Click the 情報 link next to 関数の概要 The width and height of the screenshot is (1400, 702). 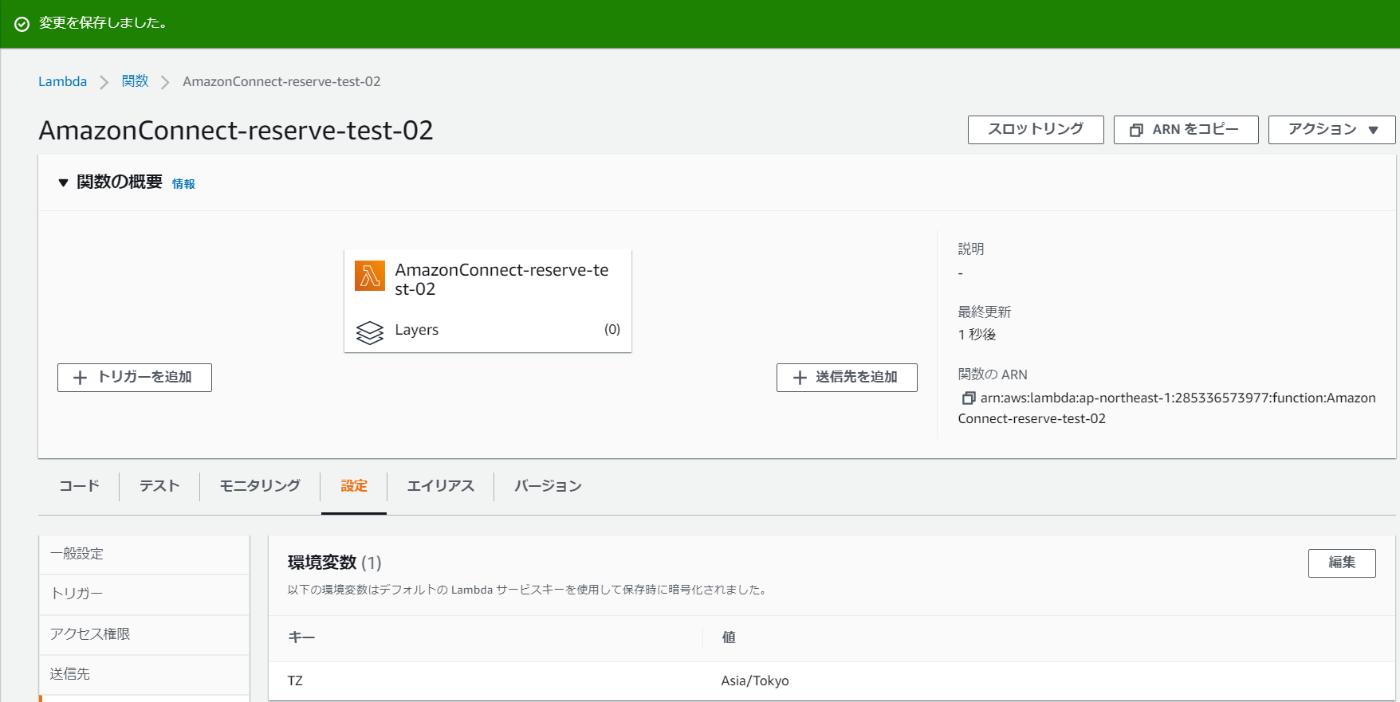pyautogui.click(x=184, y=184)
